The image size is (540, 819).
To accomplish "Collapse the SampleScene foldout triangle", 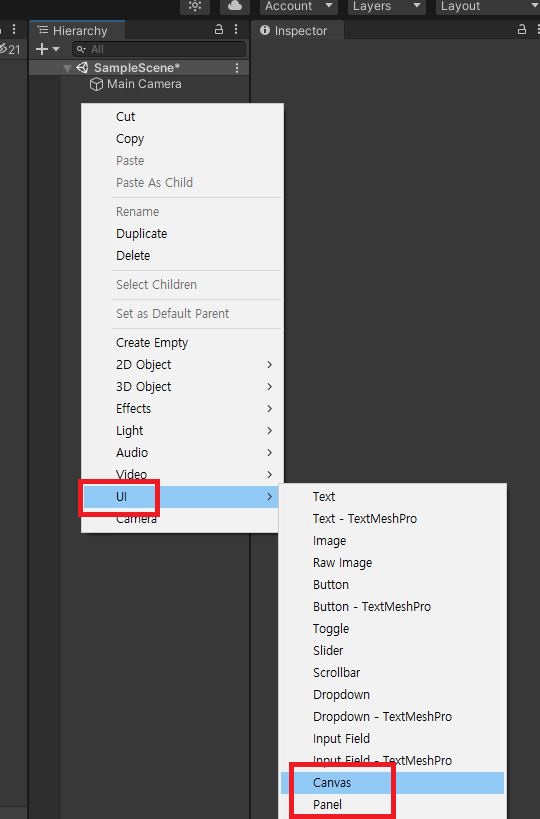I will point(67,68).
